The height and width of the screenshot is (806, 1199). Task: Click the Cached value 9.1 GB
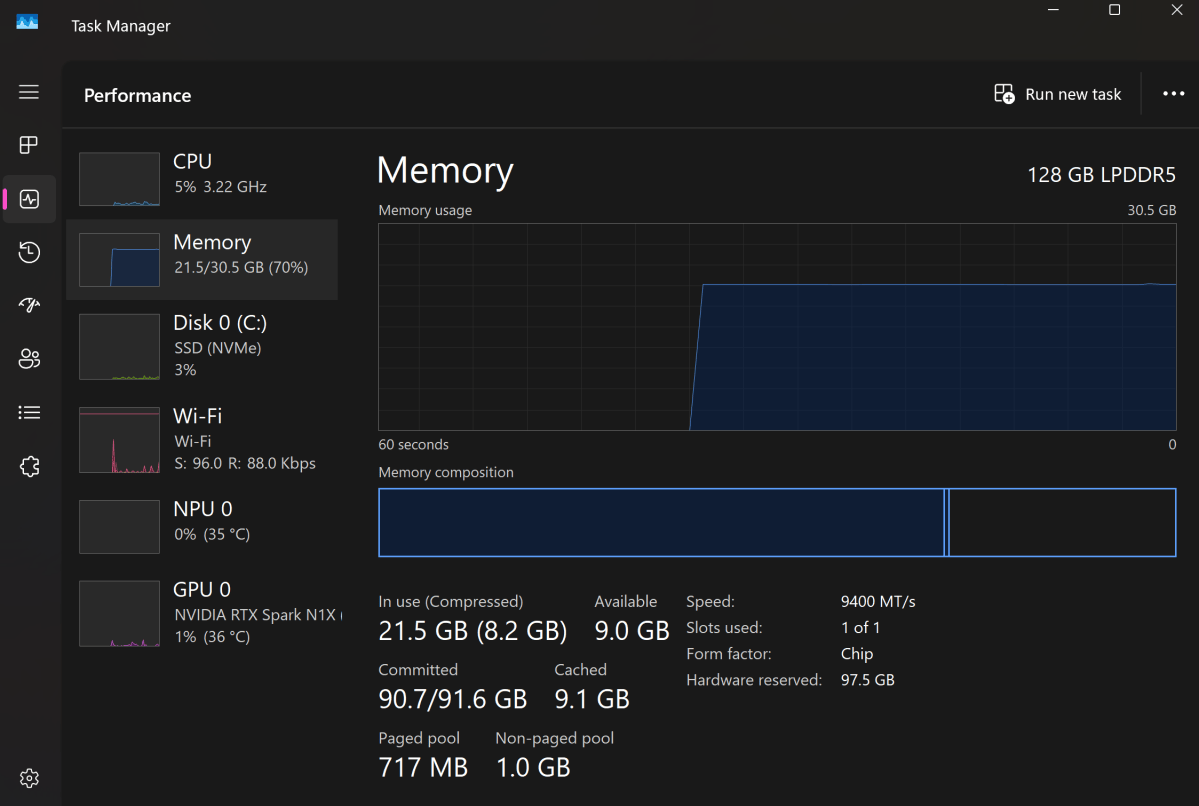pos(592,699)
